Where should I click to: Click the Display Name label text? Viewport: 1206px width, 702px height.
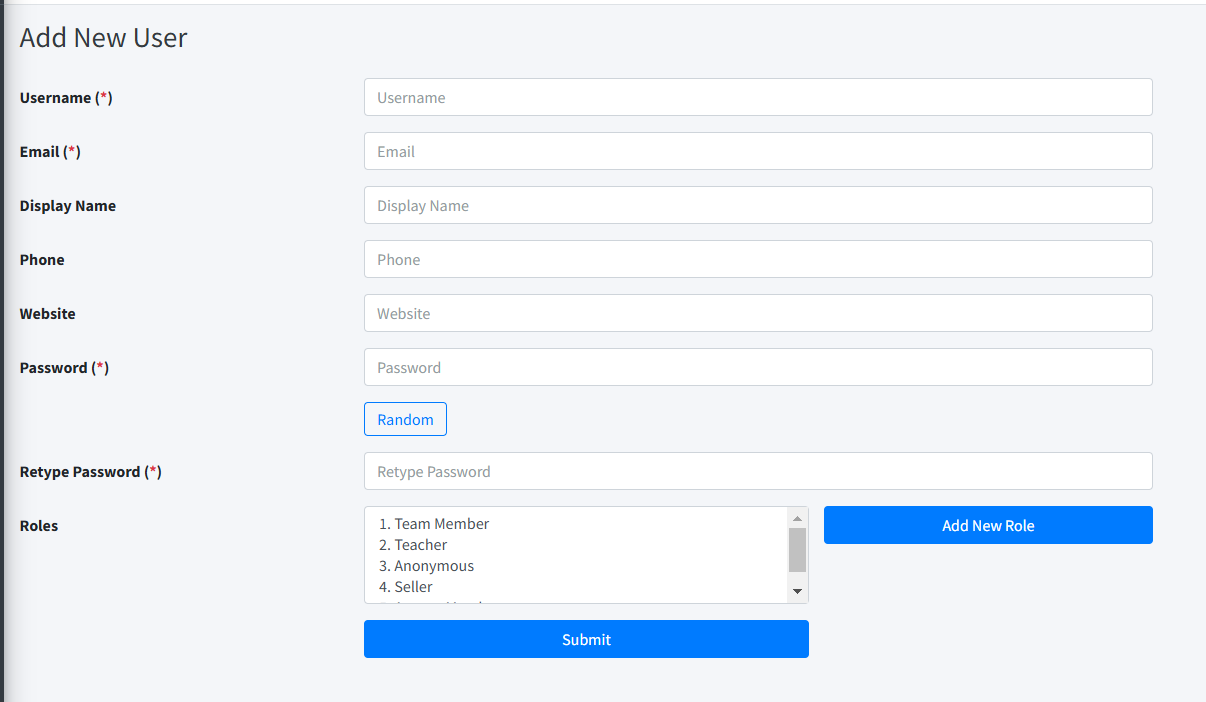click(x=68, y=206)
